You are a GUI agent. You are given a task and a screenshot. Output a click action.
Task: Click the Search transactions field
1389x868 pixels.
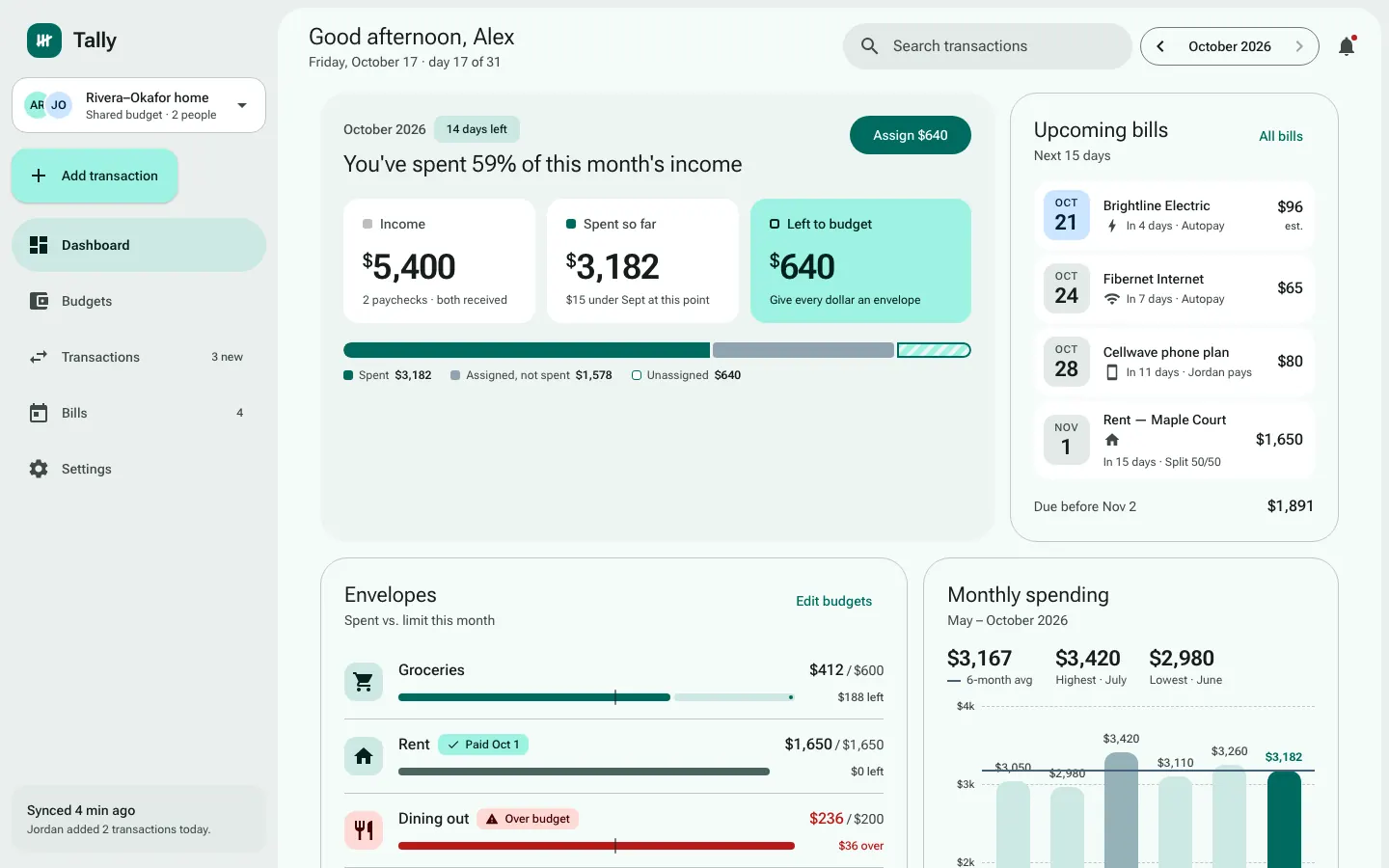[988, 46]
